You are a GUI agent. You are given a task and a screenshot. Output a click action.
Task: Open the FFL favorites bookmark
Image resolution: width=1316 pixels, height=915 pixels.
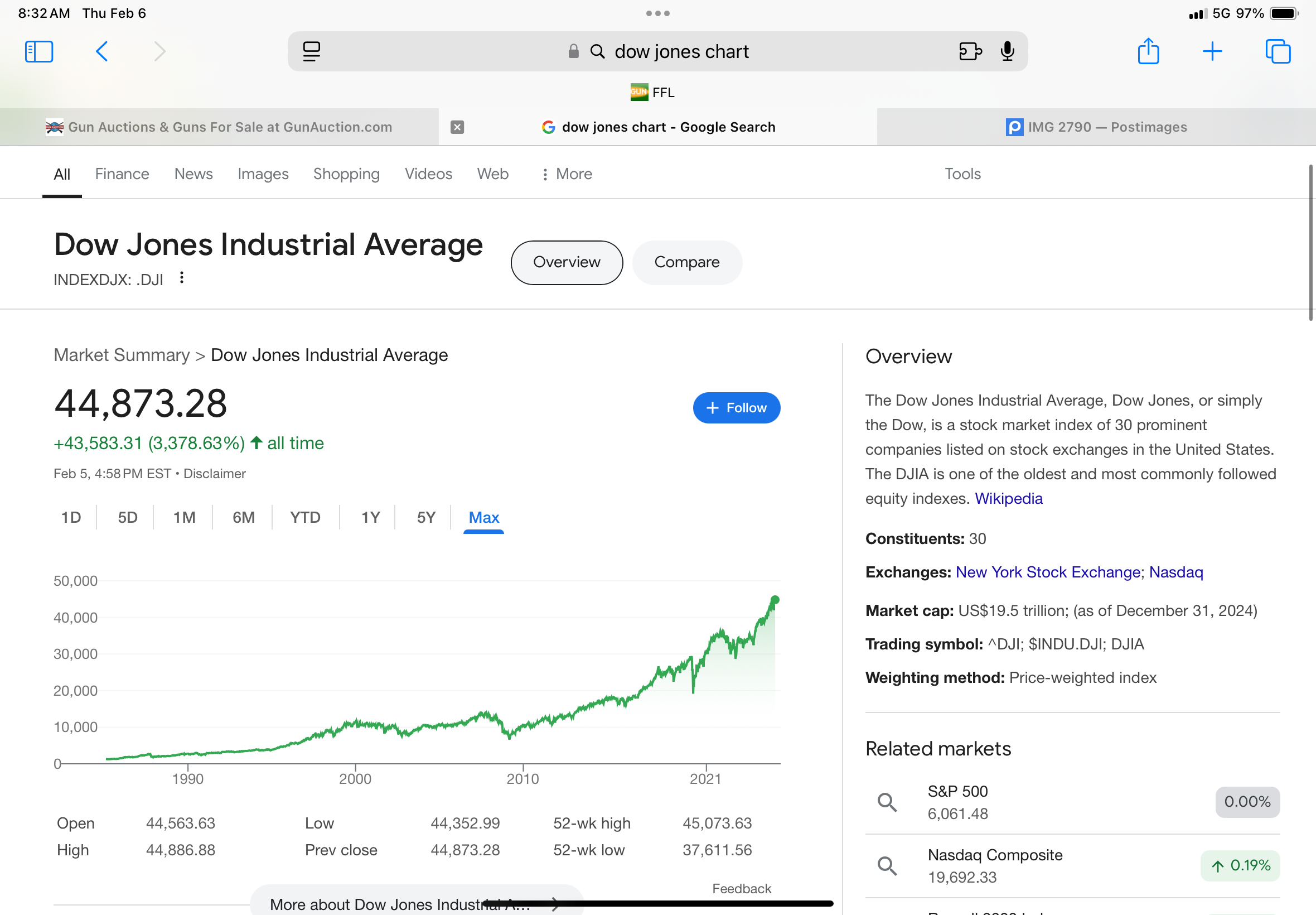point(652,92)
